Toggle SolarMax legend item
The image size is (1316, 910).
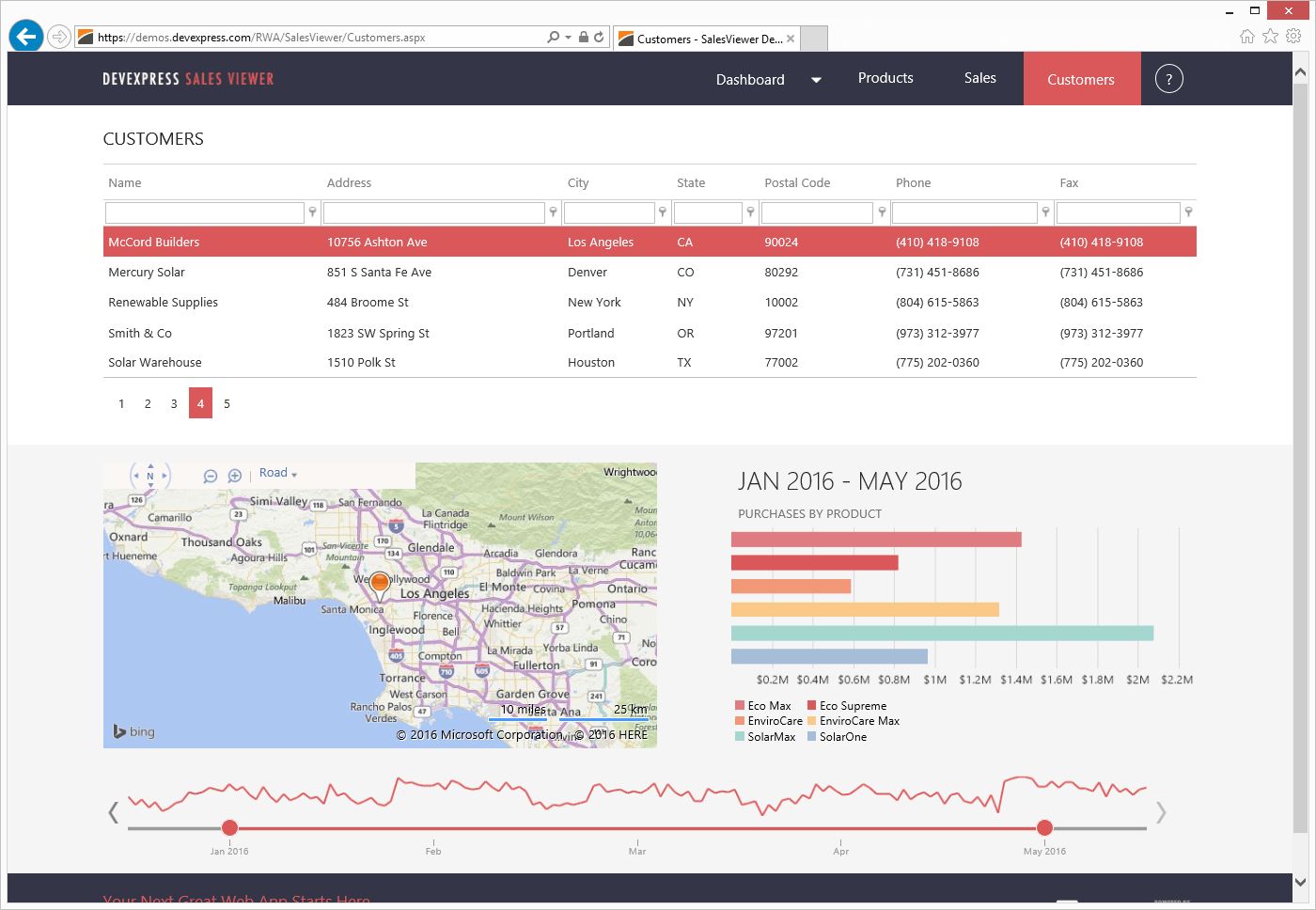coord(765,737)
